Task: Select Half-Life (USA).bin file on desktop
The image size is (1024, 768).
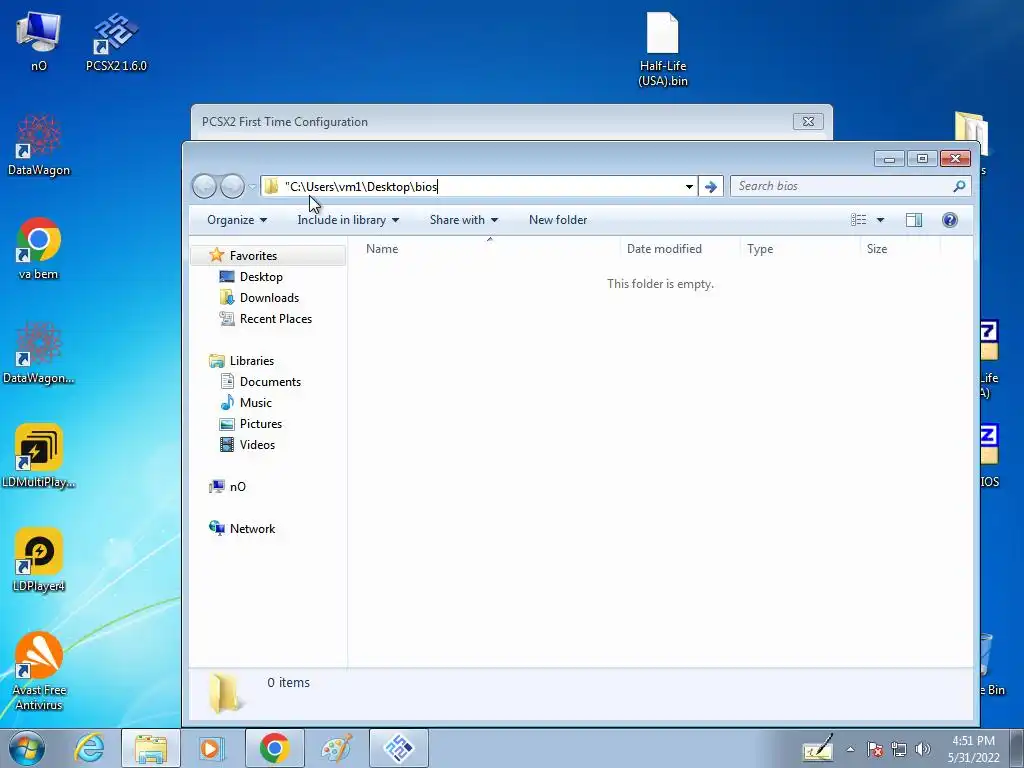Action: (662, 50)
